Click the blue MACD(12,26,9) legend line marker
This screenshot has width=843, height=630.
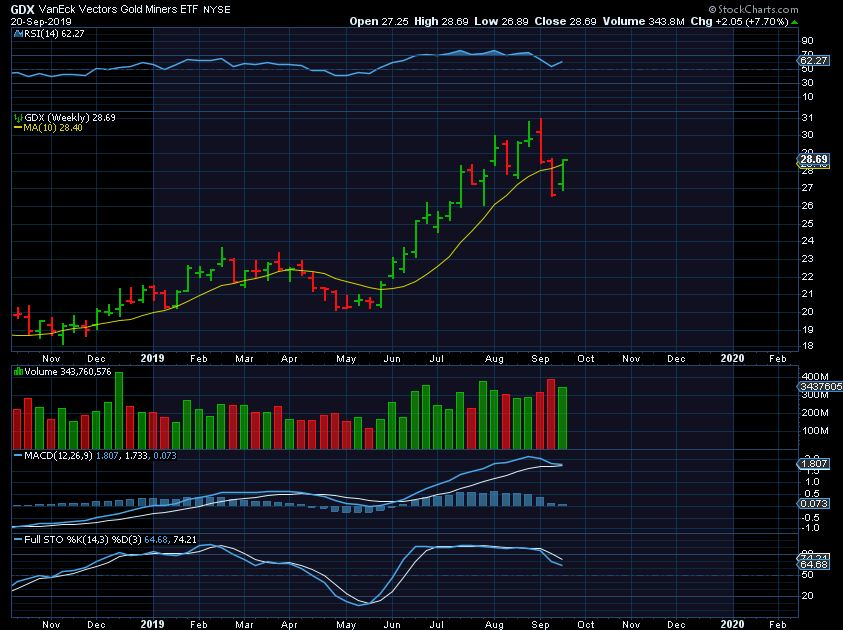click(x=18, y=456)
